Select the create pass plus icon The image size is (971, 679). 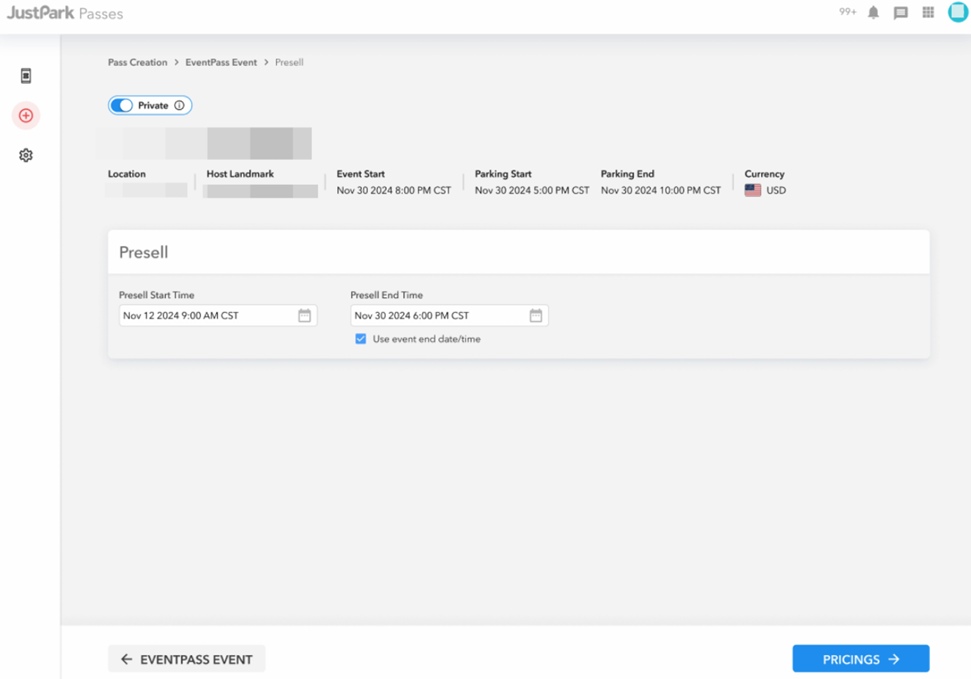26,115
